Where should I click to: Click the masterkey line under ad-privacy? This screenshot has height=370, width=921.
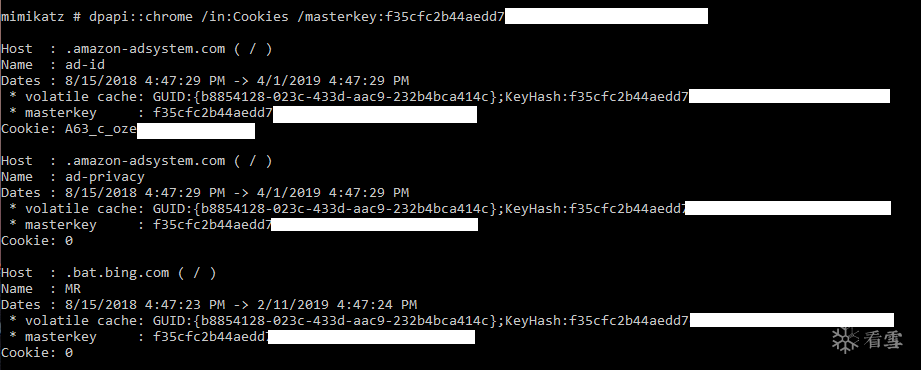point(243,225)
